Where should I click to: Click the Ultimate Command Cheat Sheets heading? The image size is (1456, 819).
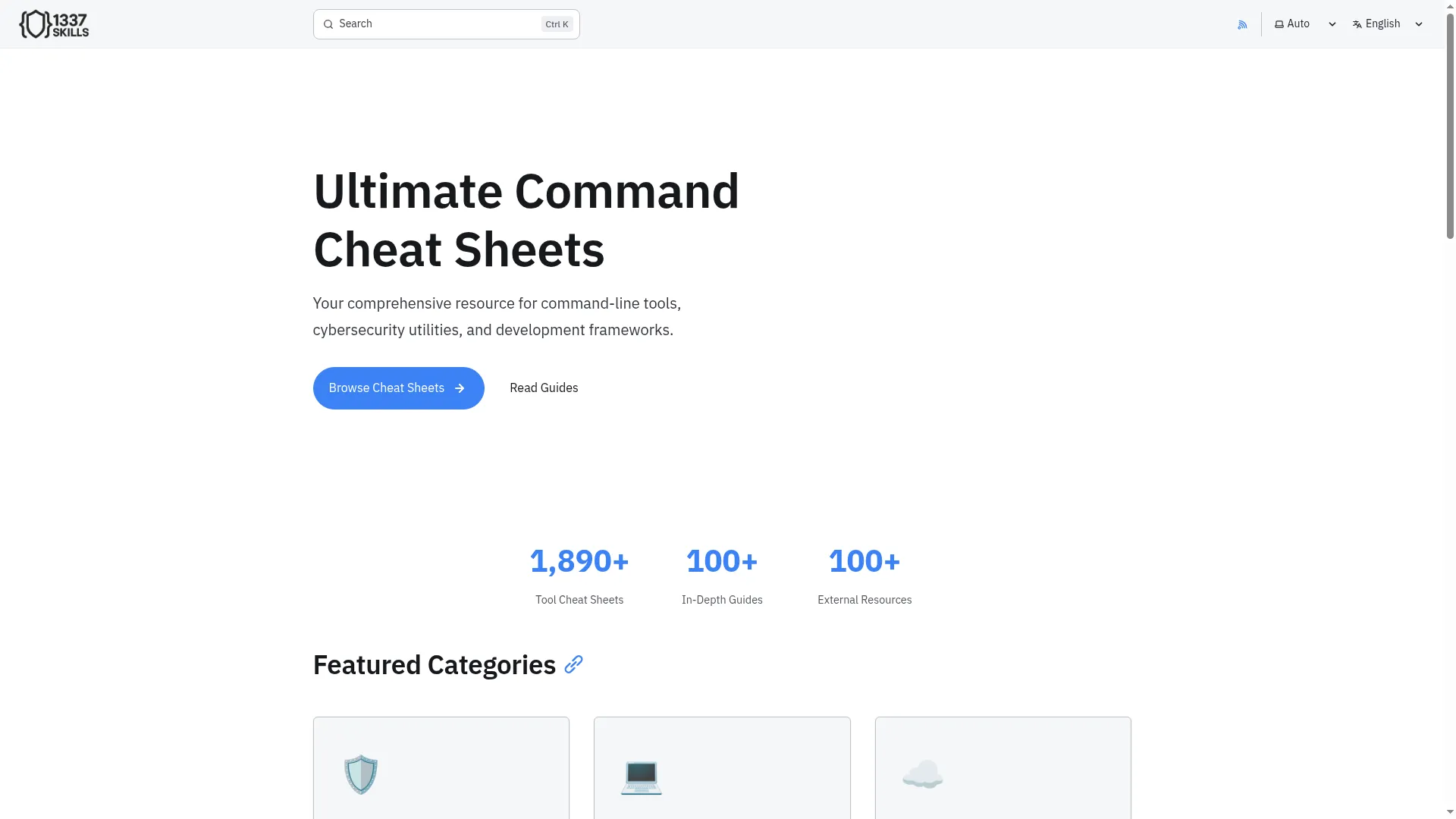526,220
